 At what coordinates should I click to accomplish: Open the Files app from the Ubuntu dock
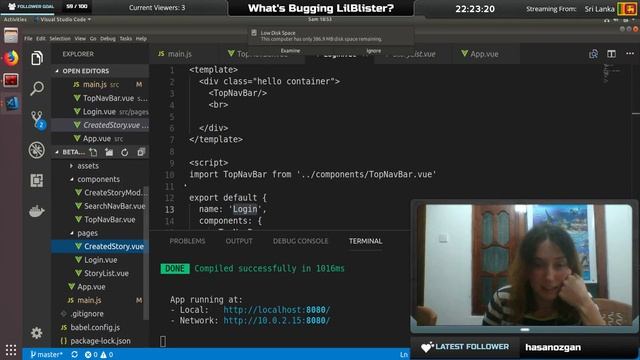click(11, 36)
